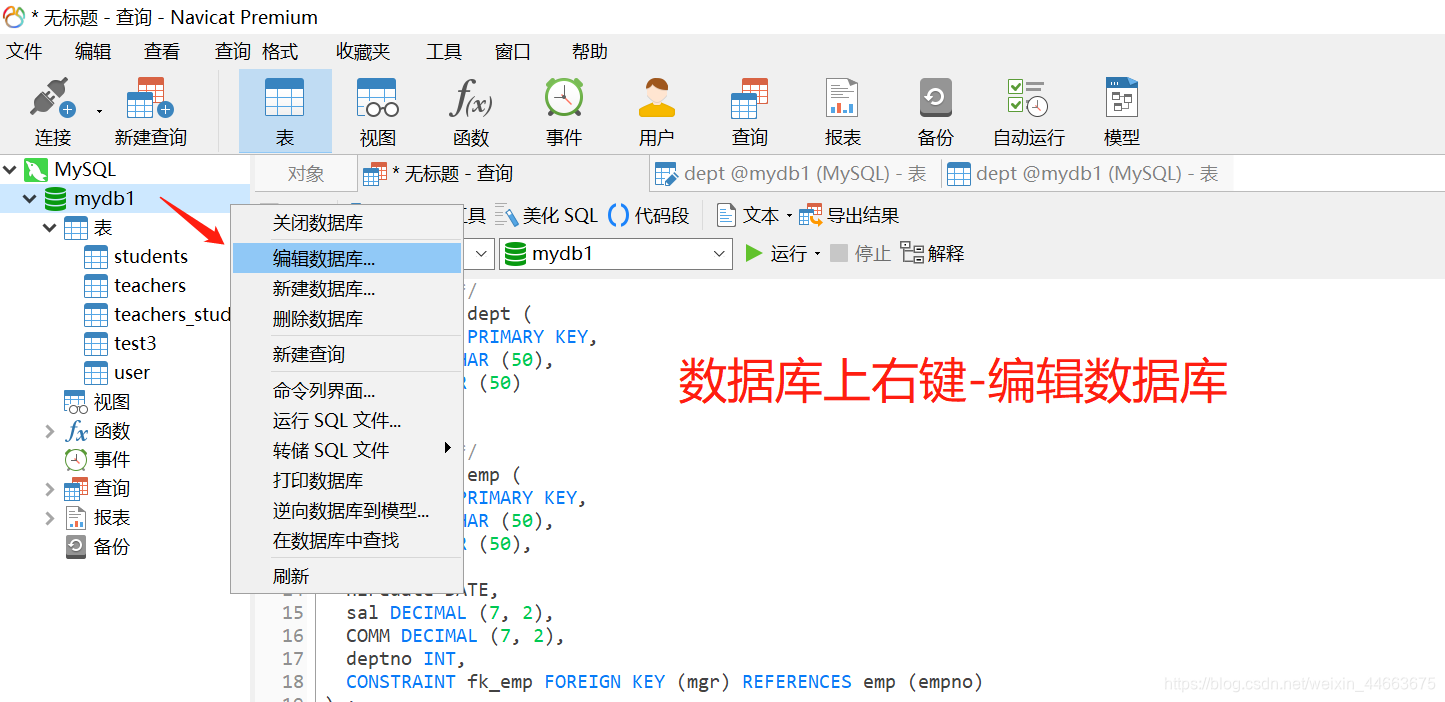Expand the 函数 tree node

50,431
